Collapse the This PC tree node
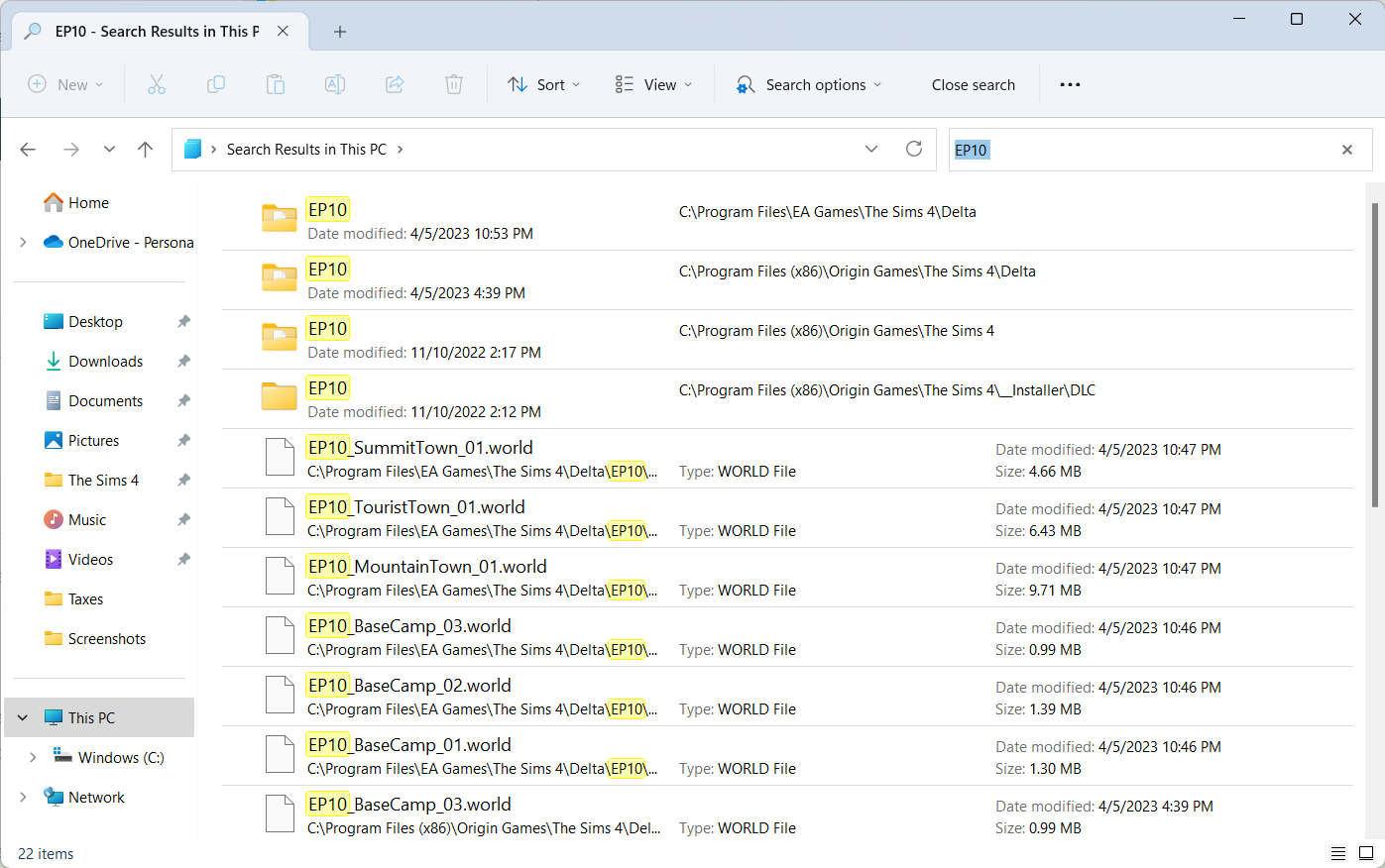 click(23, 718)
